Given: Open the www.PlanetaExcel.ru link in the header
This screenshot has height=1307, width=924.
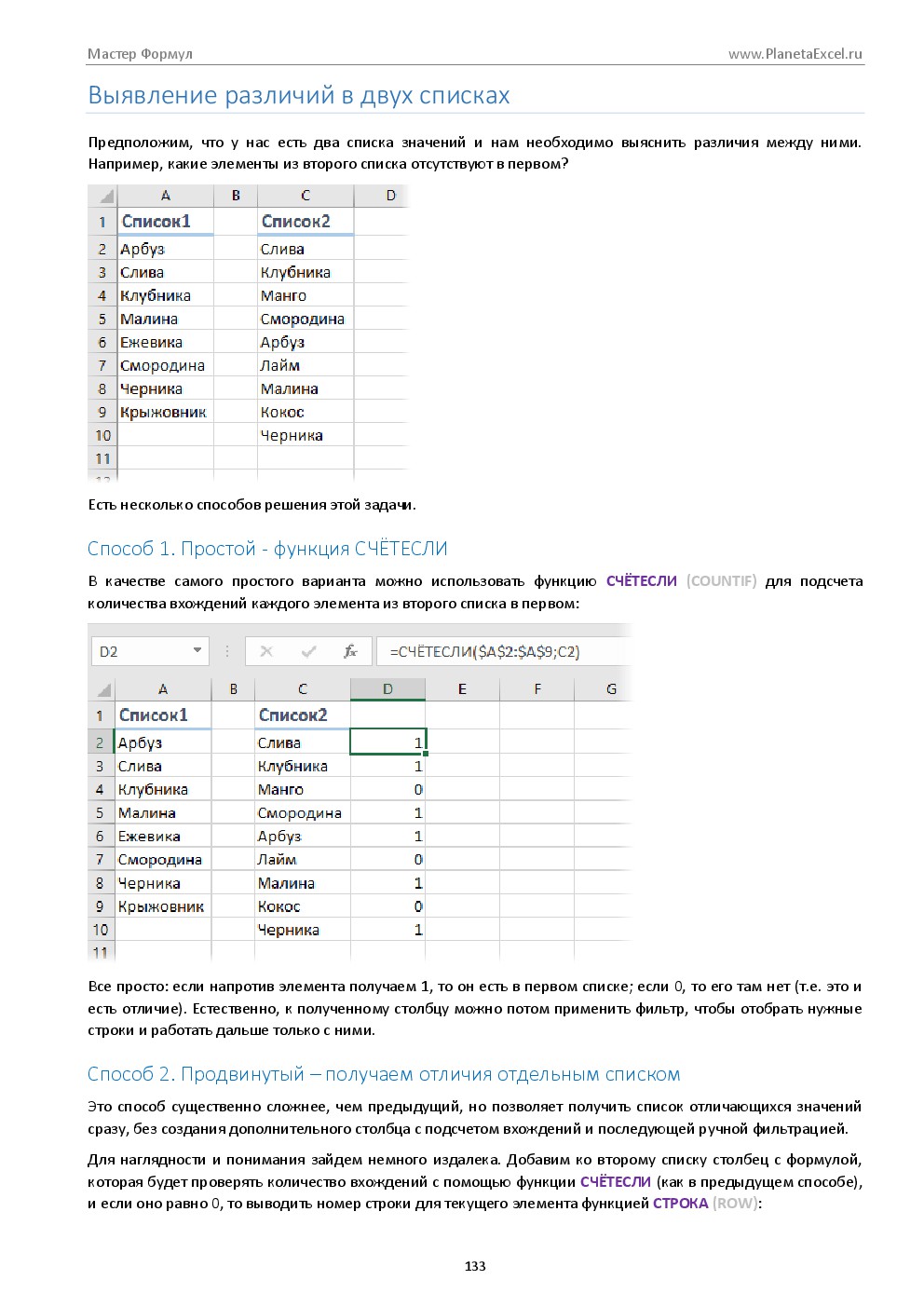Looking at the screenshot, I should pos(795,54).
